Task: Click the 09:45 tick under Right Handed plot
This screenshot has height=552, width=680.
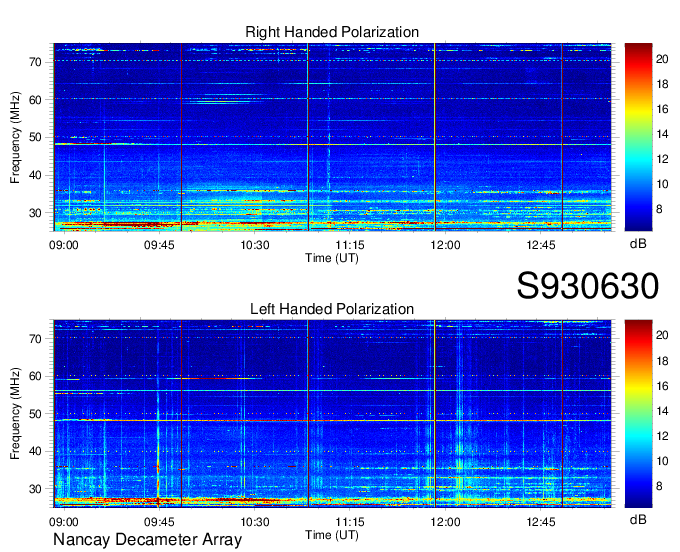Action: 159,245
